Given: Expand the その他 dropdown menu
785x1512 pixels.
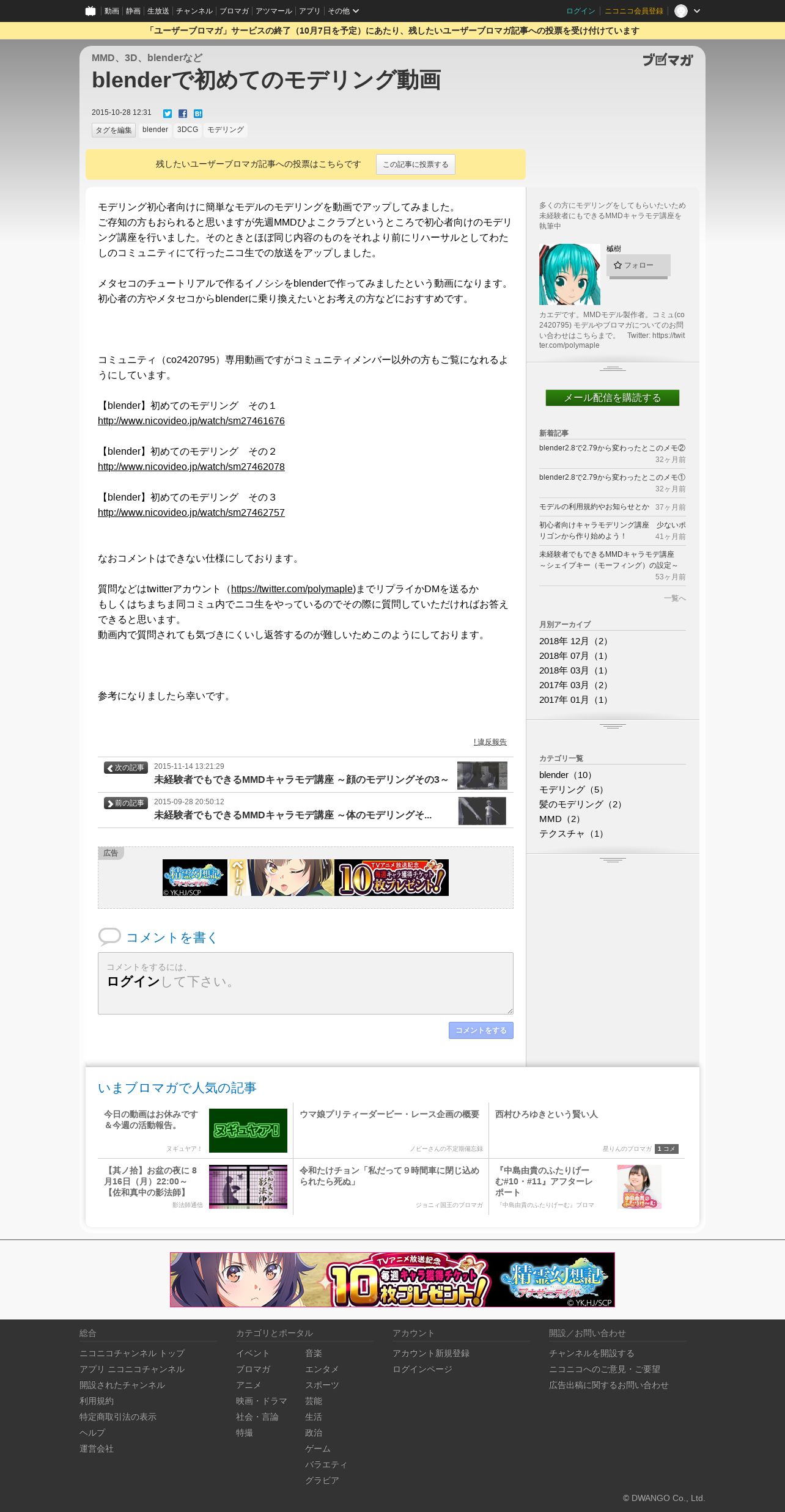Looking at the screenshot, I should [x=343, y=11].
